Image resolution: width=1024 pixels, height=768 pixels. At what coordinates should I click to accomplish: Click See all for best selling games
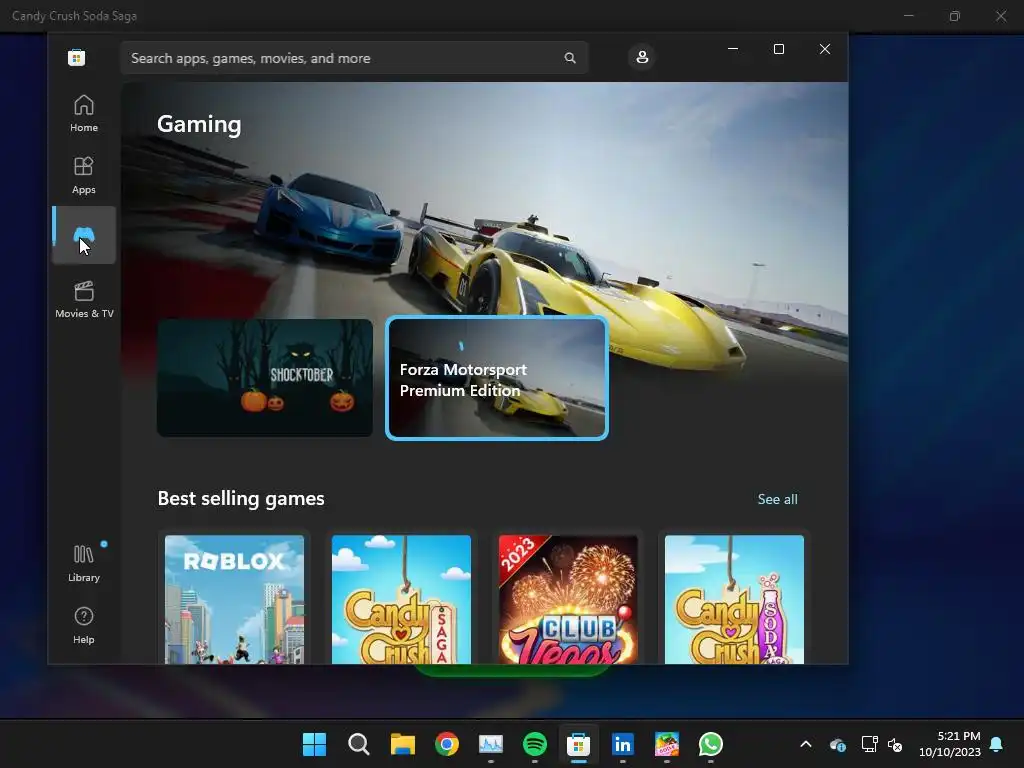click(x=777, y=499)
